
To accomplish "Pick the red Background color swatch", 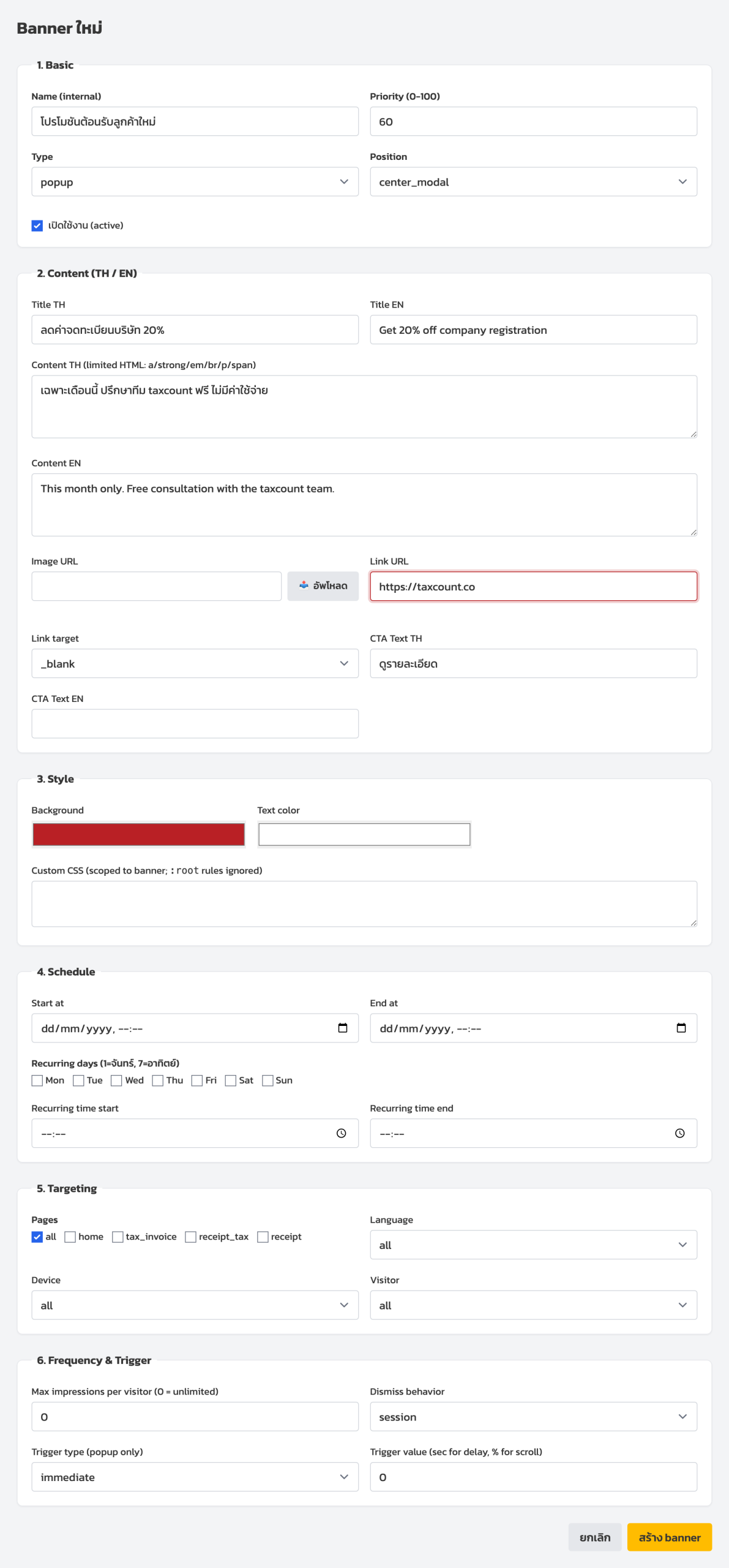I will pyautogui.click(x=139, y=834).
